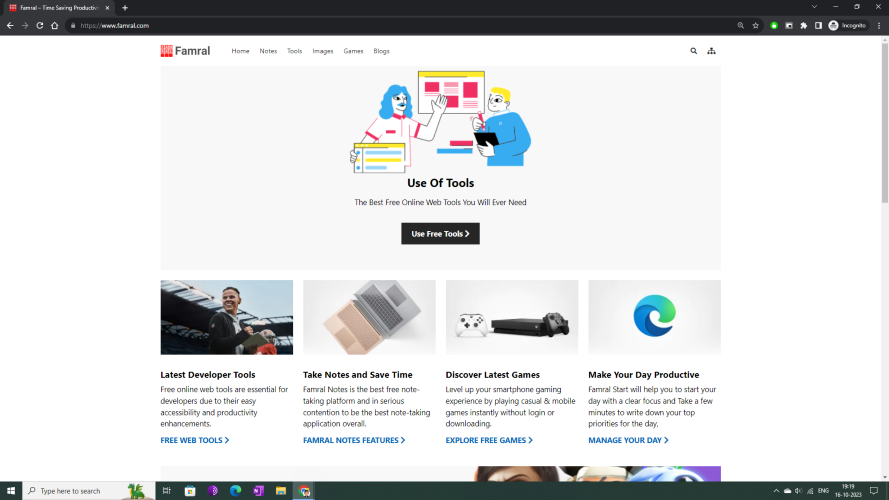Viewport: 889px width, 500px height.
Task: Launch Microsoft Store from taskbar
Action: pyautogui.click(x=190, y=491)
